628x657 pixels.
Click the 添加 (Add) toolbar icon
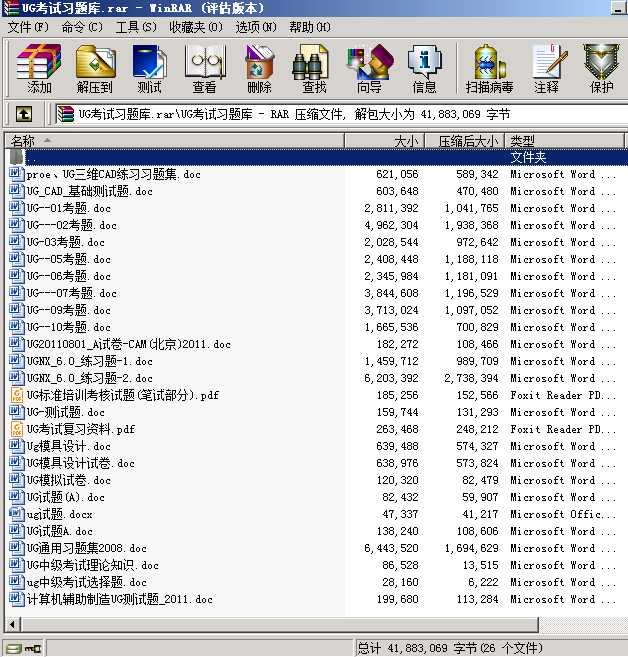coord(39,69)
